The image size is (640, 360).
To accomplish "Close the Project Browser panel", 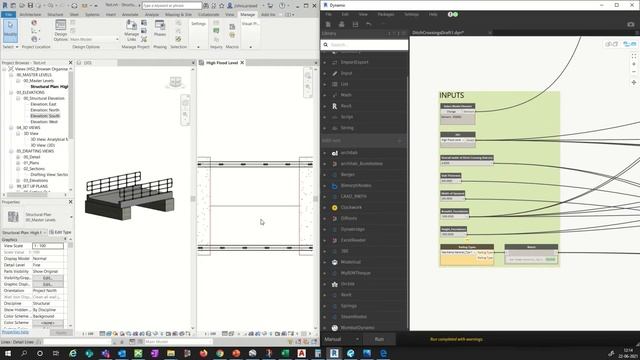I will pos(70,63).
